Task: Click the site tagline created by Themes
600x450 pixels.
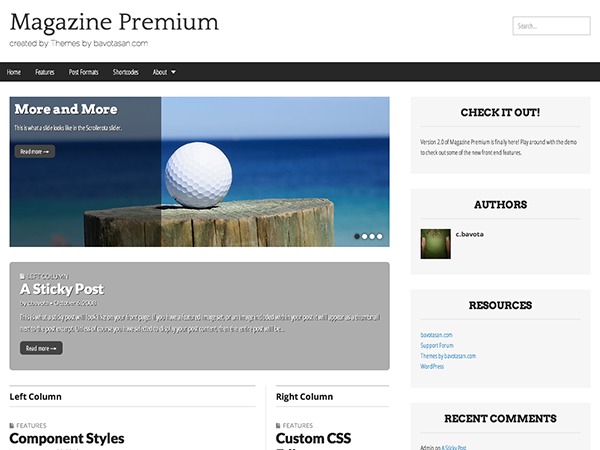Action: [79, 43]
